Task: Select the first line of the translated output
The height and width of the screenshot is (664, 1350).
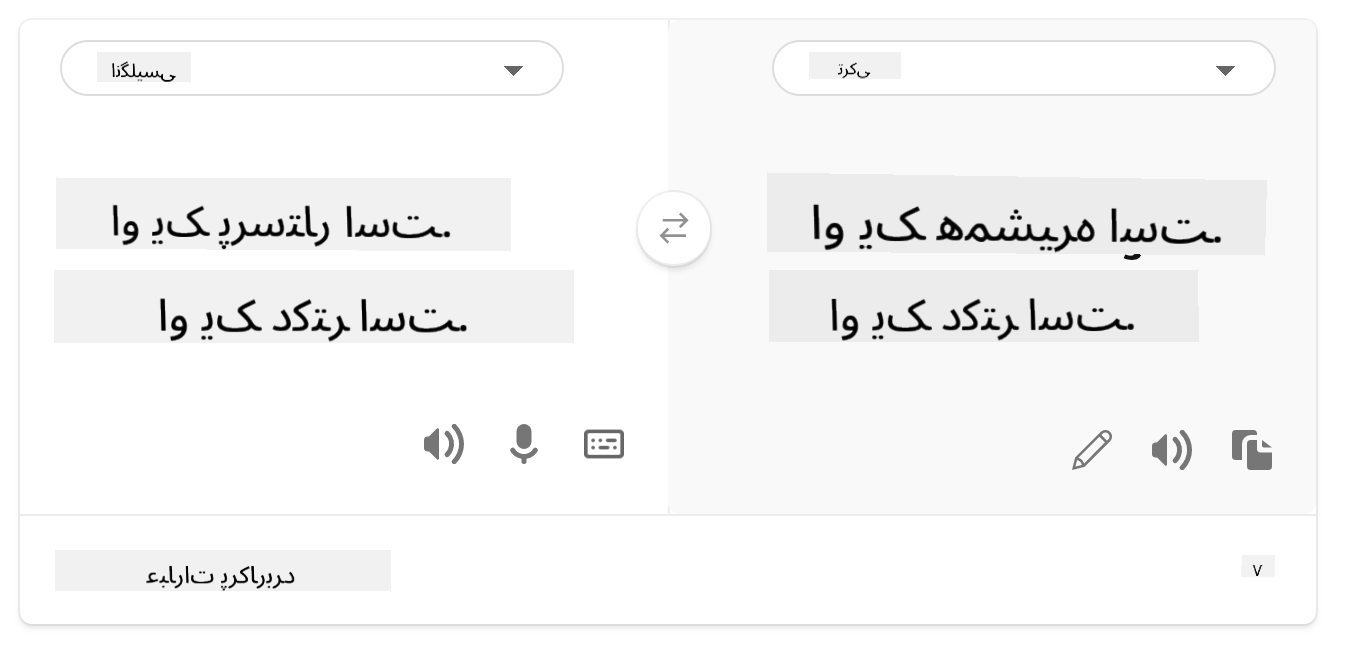Action: point(1016,228)
